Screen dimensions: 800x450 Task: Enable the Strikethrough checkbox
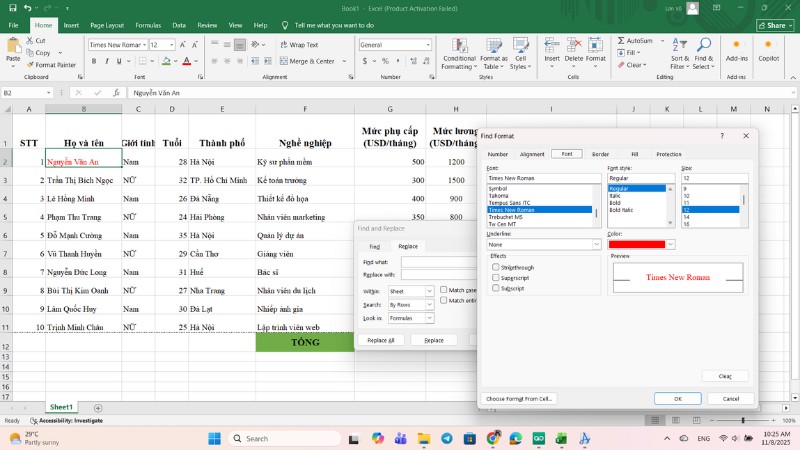[496, 268]
